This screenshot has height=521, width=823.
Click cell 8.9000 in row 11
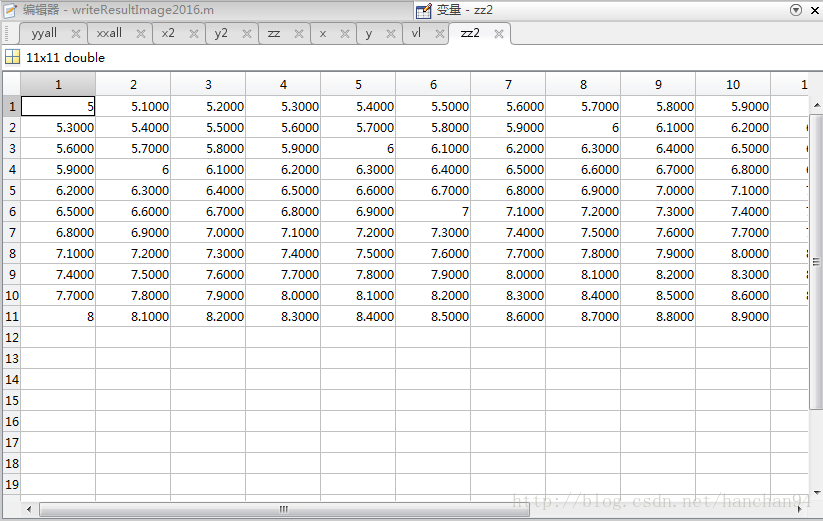[x=733, y=316]
